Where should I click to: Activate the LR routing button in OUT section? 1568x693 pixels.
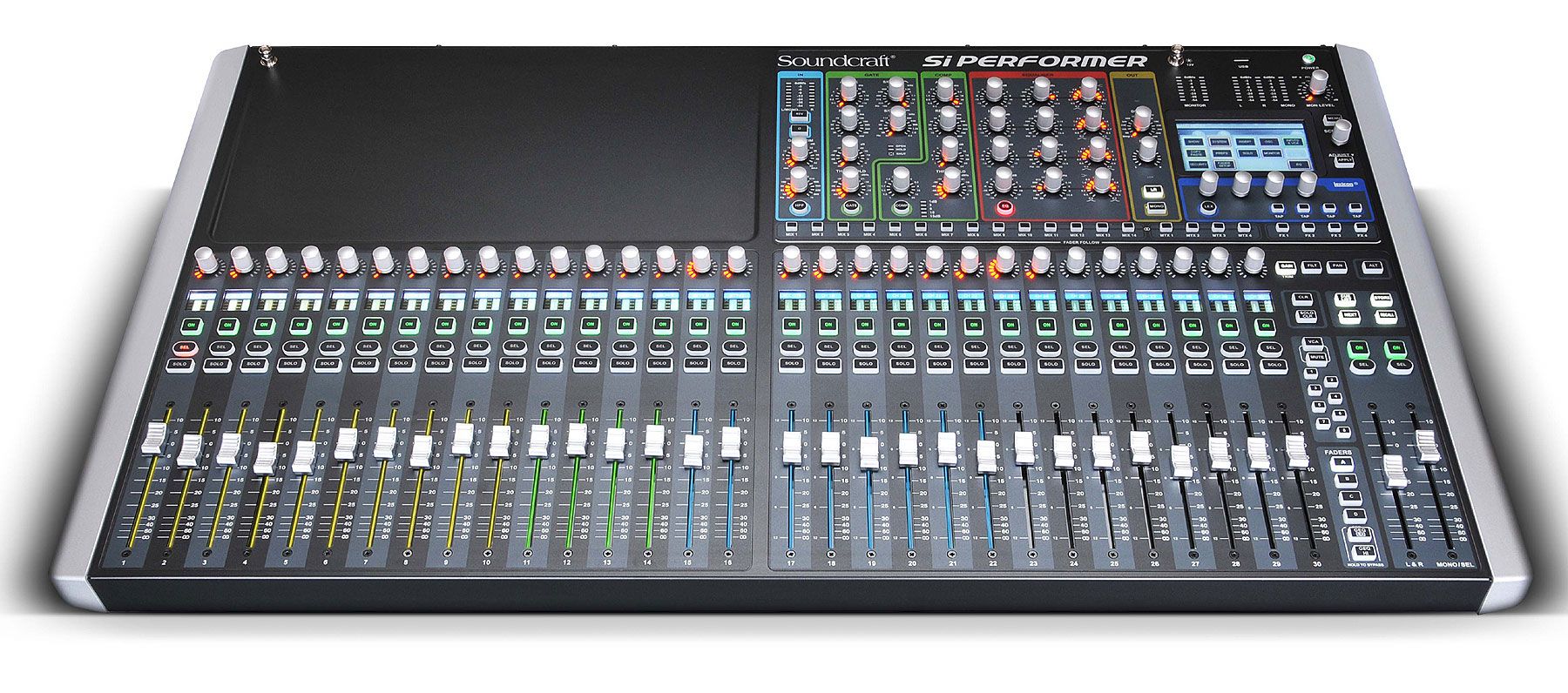coord(1152,190)
